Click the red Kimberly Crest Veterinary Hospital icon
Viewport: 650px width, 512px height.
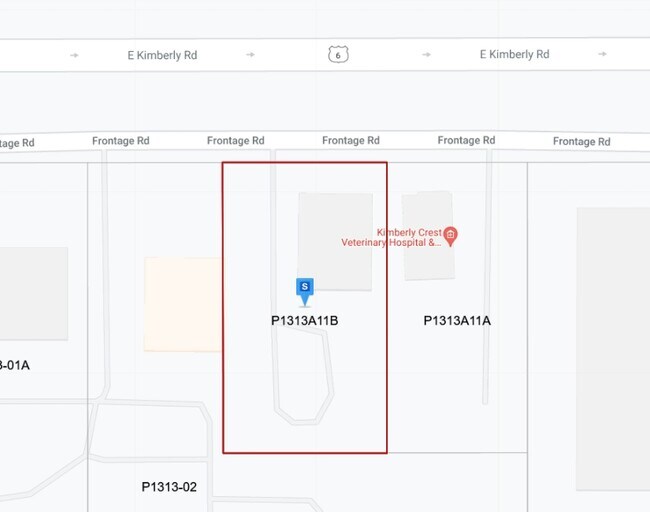click(x=450, y=236)
